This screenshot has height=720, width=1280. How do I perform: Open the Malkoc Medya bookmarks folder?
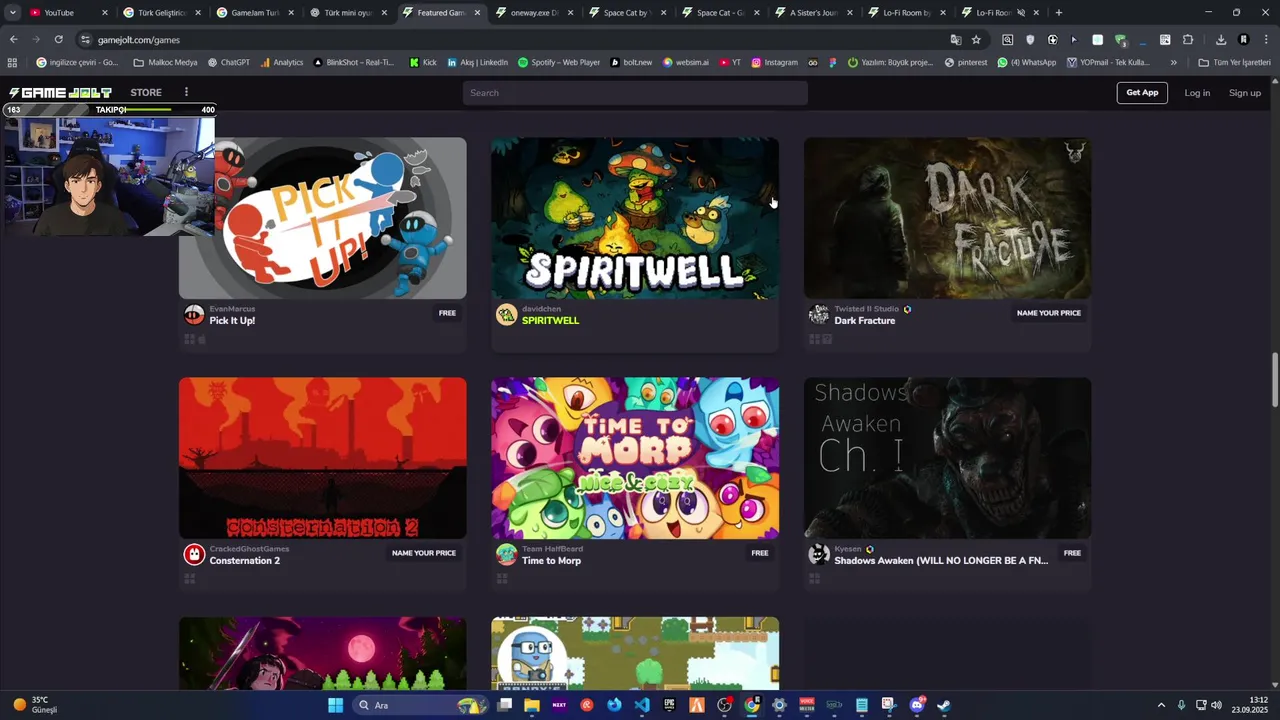click(165, 62)
